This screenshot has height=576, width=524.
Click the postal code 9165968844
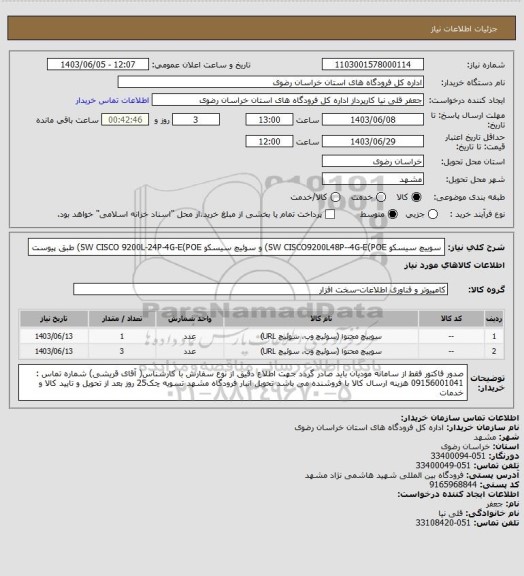tap(452, 485)
